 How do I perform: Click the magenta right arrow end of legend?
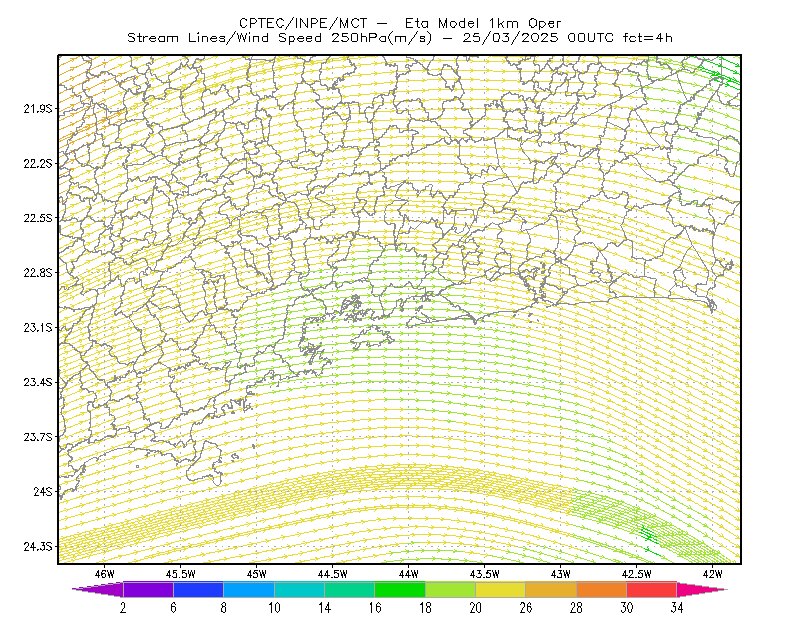point(702,589)
